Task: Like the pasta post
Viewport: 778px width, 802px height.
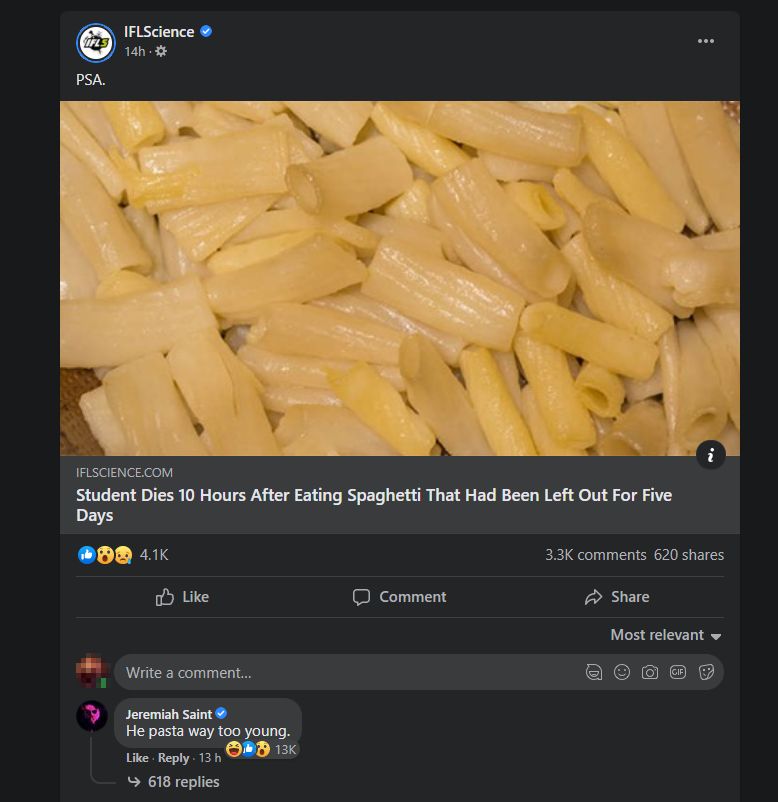Action: point(182,597)
